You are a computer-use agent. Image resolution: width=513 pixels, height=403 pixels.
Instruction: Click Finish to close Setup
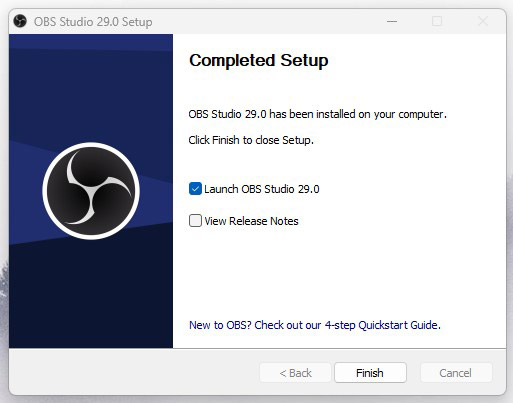[x=370, y=373]
